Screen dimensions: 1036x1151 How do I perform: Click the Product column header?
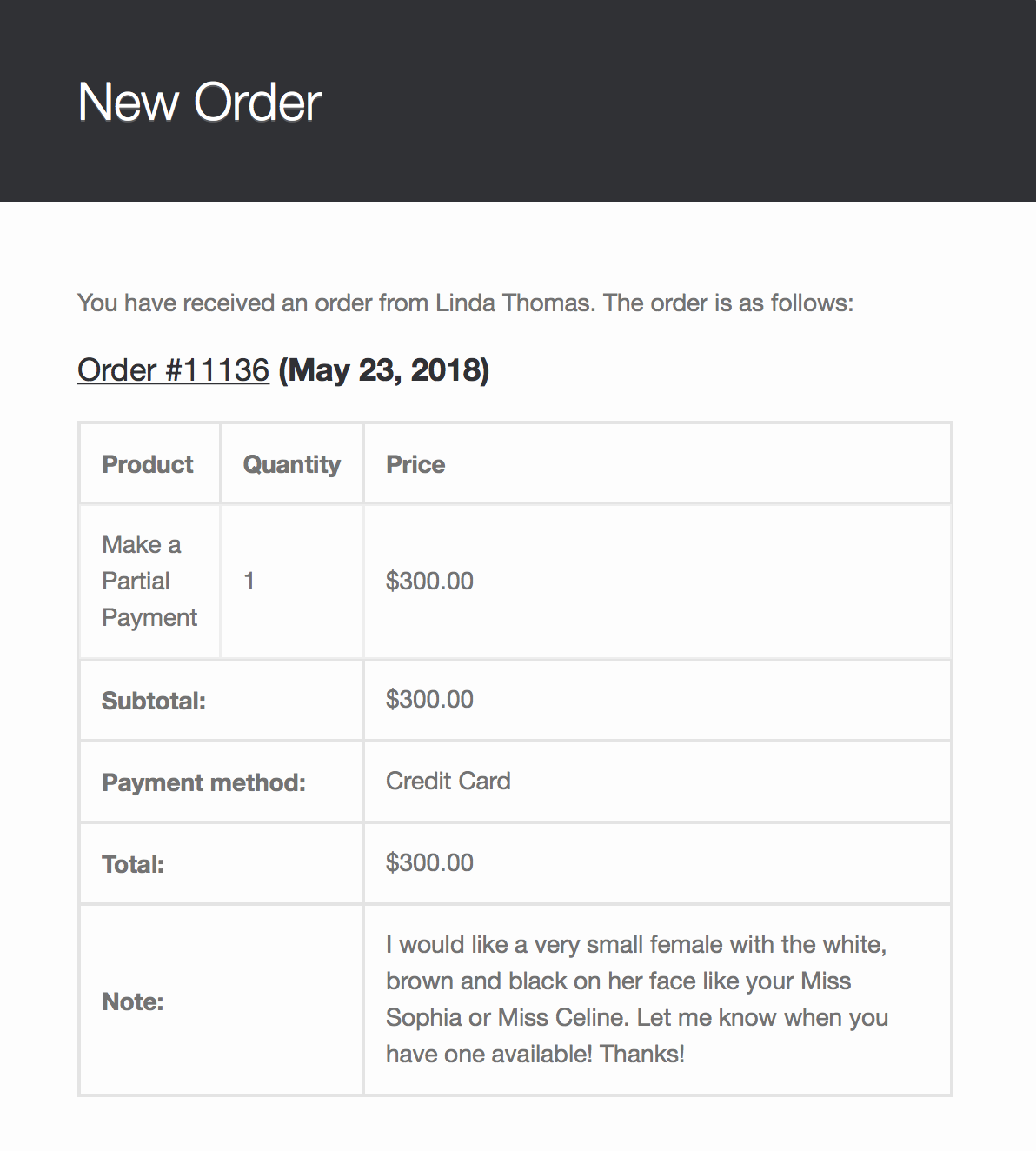pyautogui.click(x=148, y=464)
